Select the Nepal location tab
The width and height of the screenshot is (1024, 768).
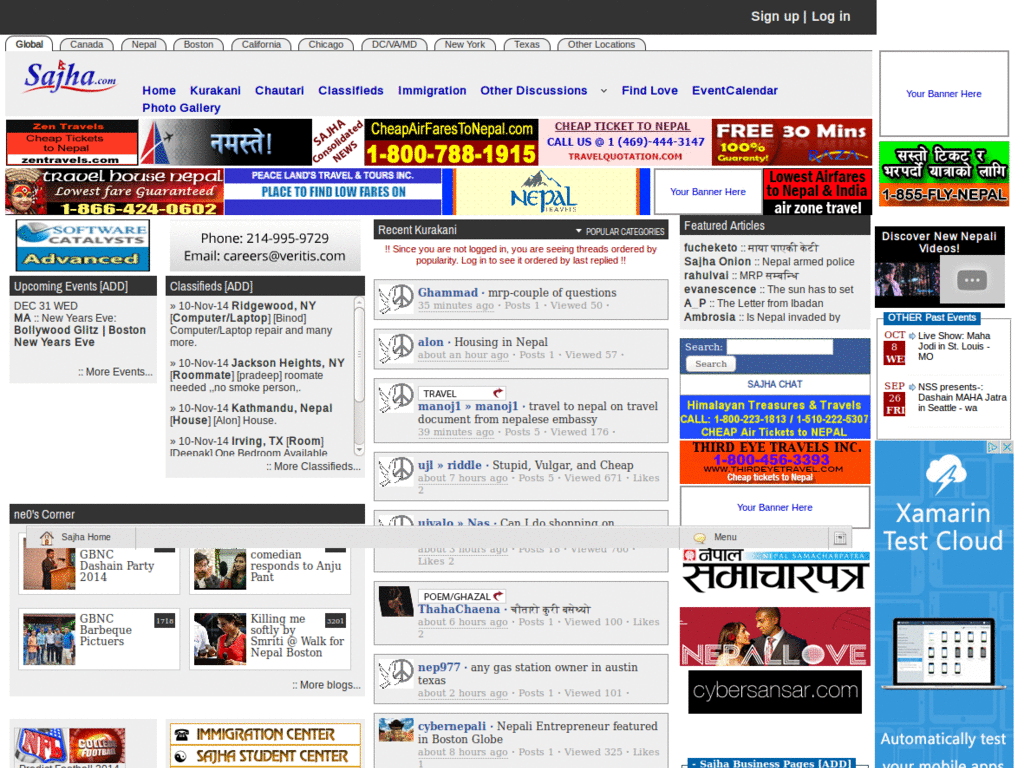144,44
